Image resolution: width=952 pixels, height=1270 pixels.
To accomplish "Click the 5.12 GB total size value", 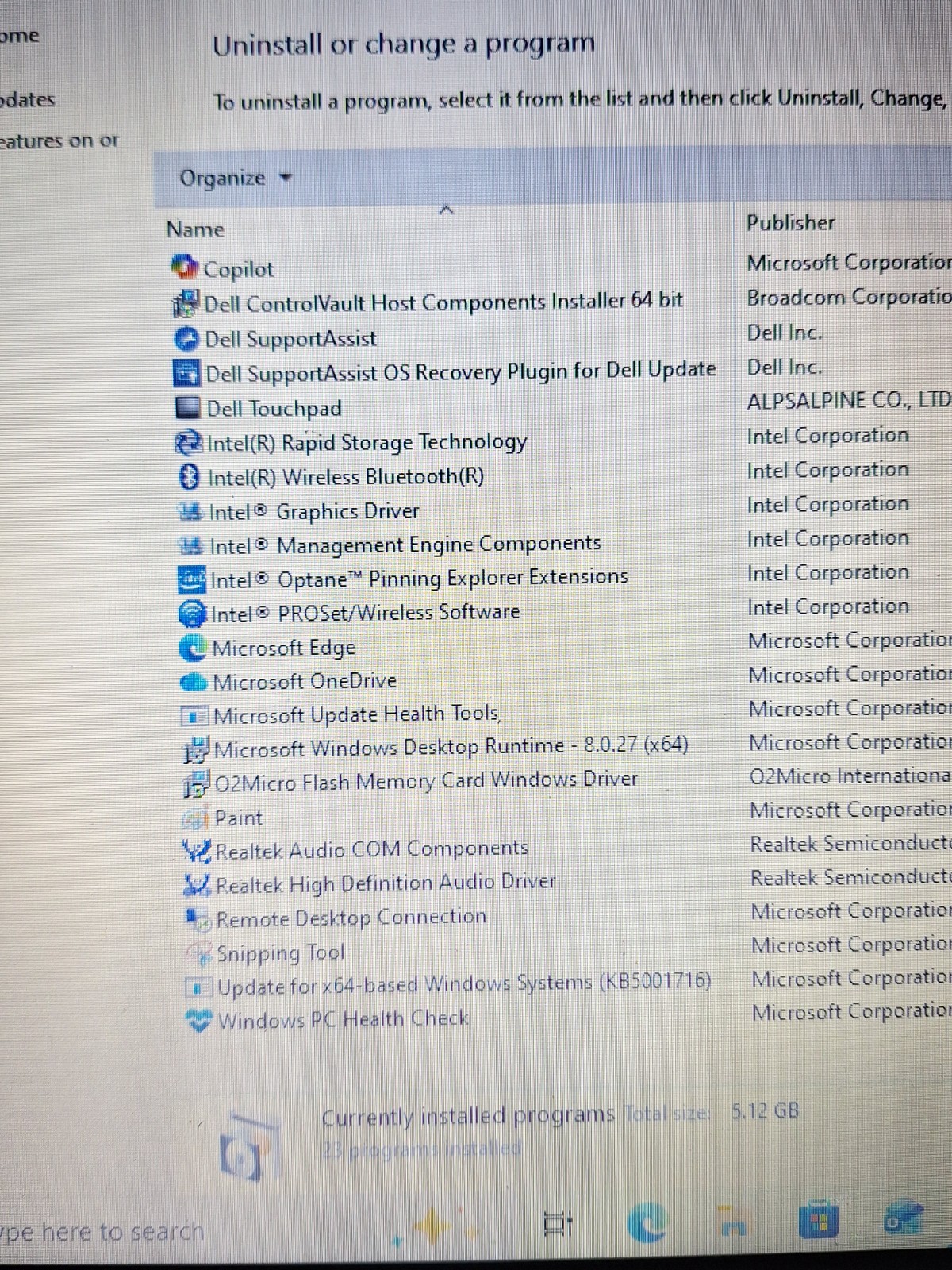I will (x=766, y=1110).
